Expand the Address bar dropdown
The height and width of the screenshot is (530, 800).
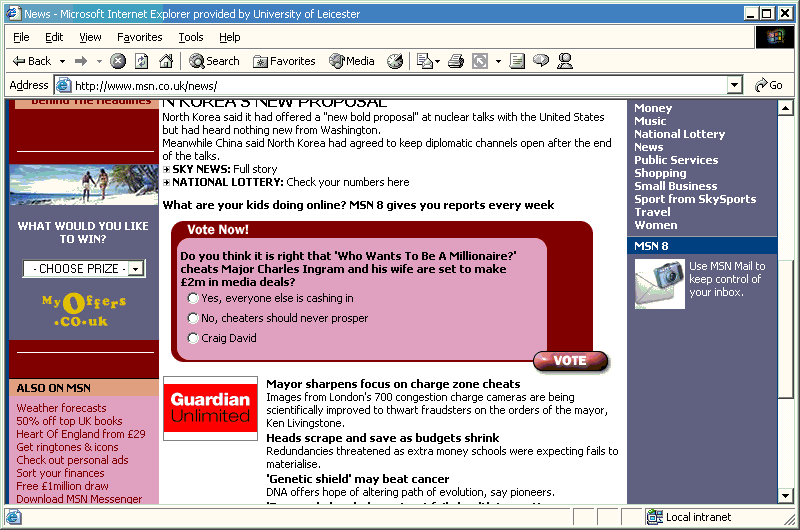coord(734,85)
